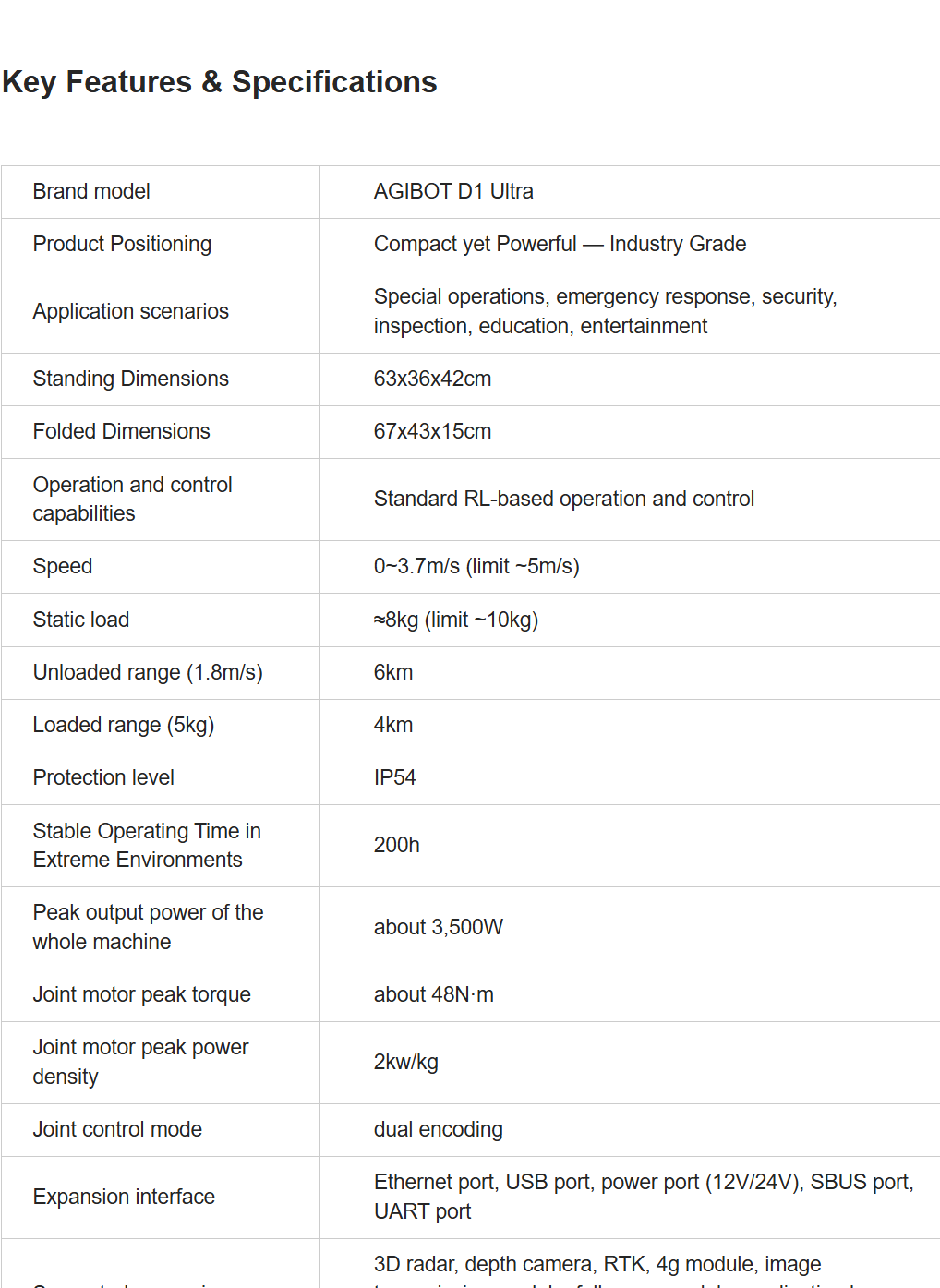This screenshot has height=1288, width=940.
Task: Click the Standing Dimensions value 63x36x42cm
Action: point(432,379)
